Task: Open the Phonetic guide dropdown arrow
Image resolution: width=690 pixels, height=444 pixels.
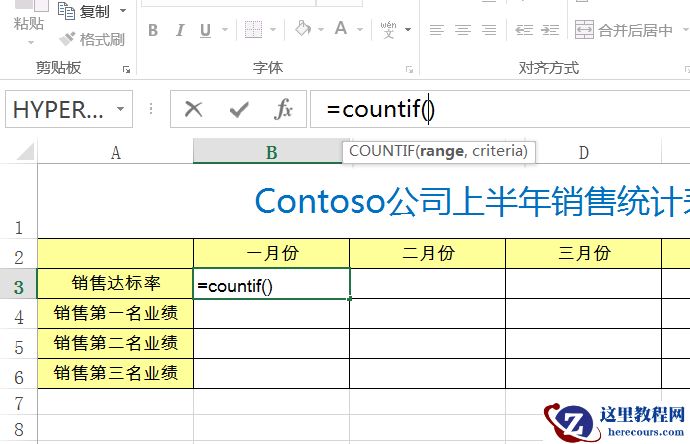Action: click(408, 30)
